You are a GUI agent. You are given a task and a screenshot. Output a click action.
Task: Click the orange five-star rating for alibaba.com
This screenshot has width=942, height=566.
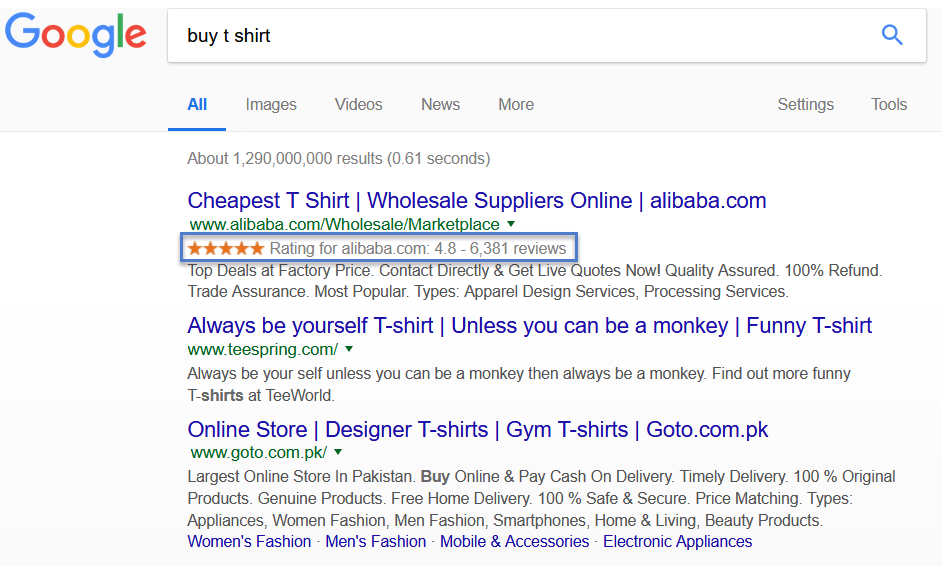[x=225, y=248]
